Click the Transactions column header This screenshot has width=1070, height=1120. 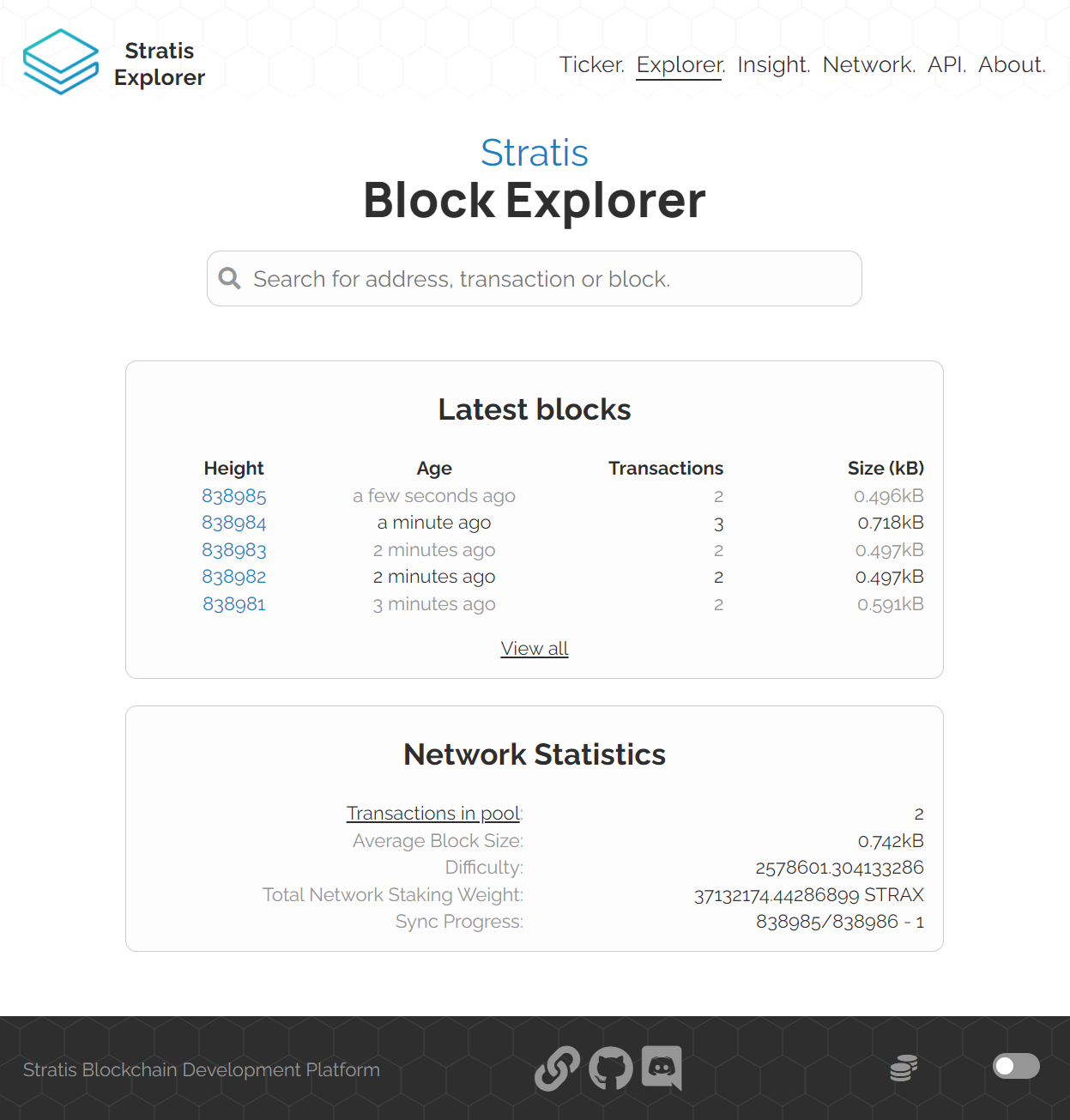pos(666,468)
